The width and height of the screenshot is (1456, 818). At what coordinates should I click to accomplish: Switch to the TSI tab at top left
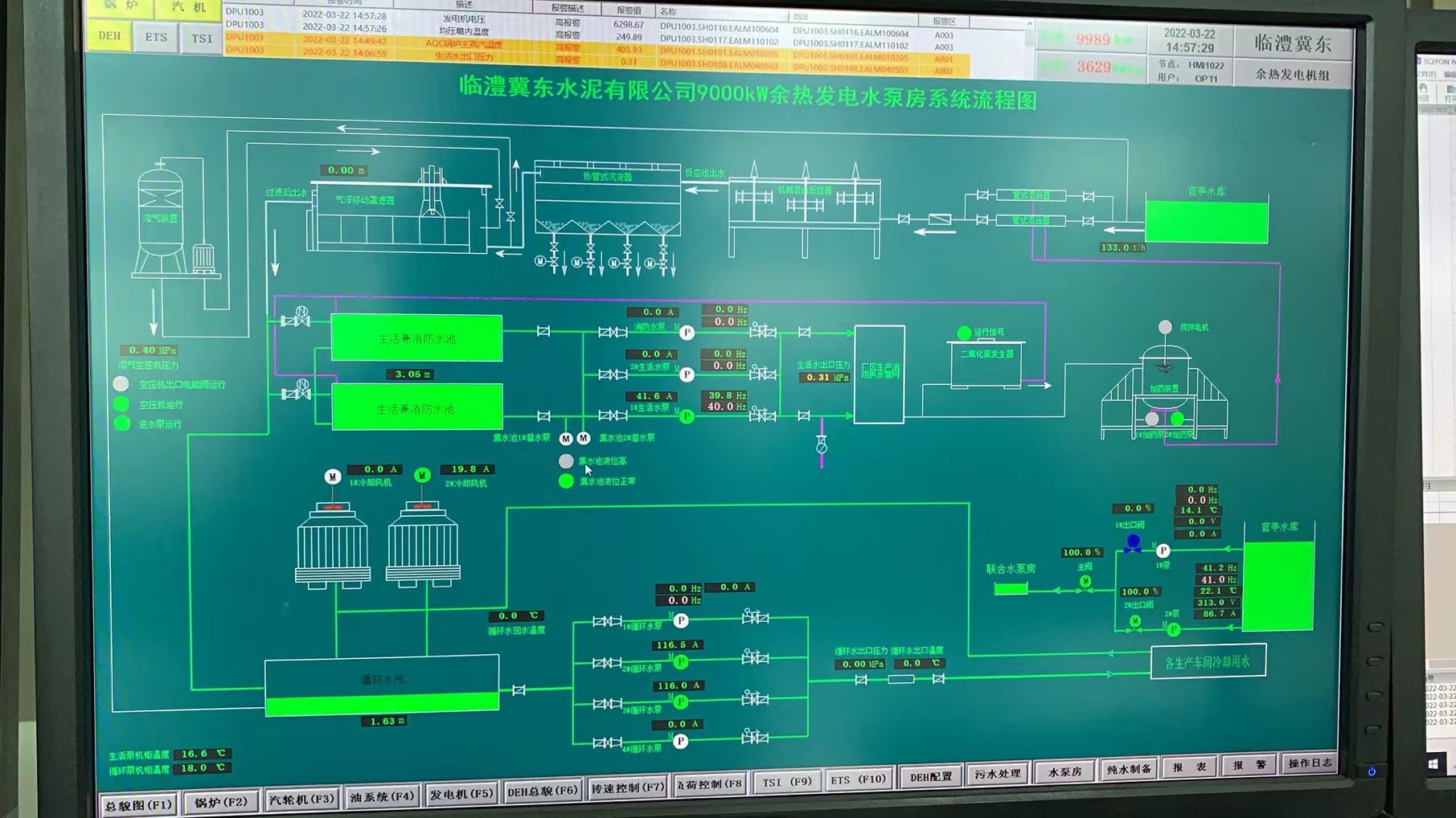pos(202,38)
